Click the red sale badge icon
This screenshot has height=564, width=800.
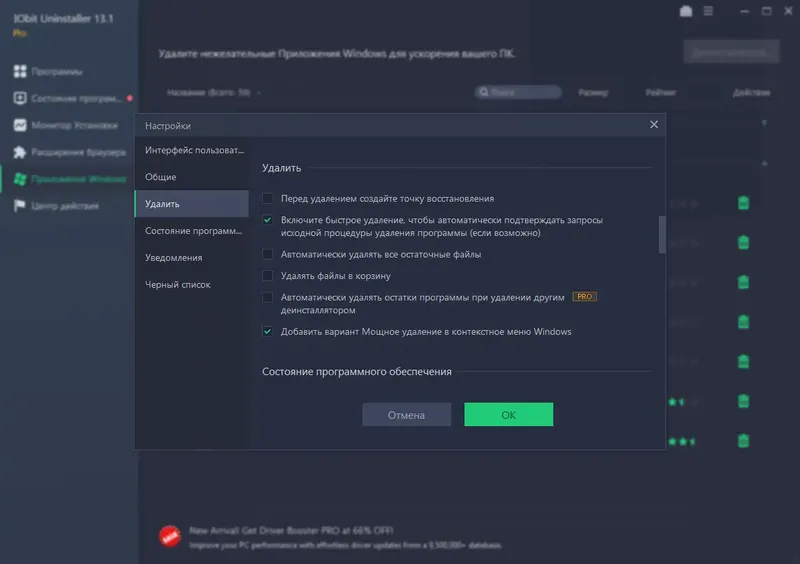170,536
